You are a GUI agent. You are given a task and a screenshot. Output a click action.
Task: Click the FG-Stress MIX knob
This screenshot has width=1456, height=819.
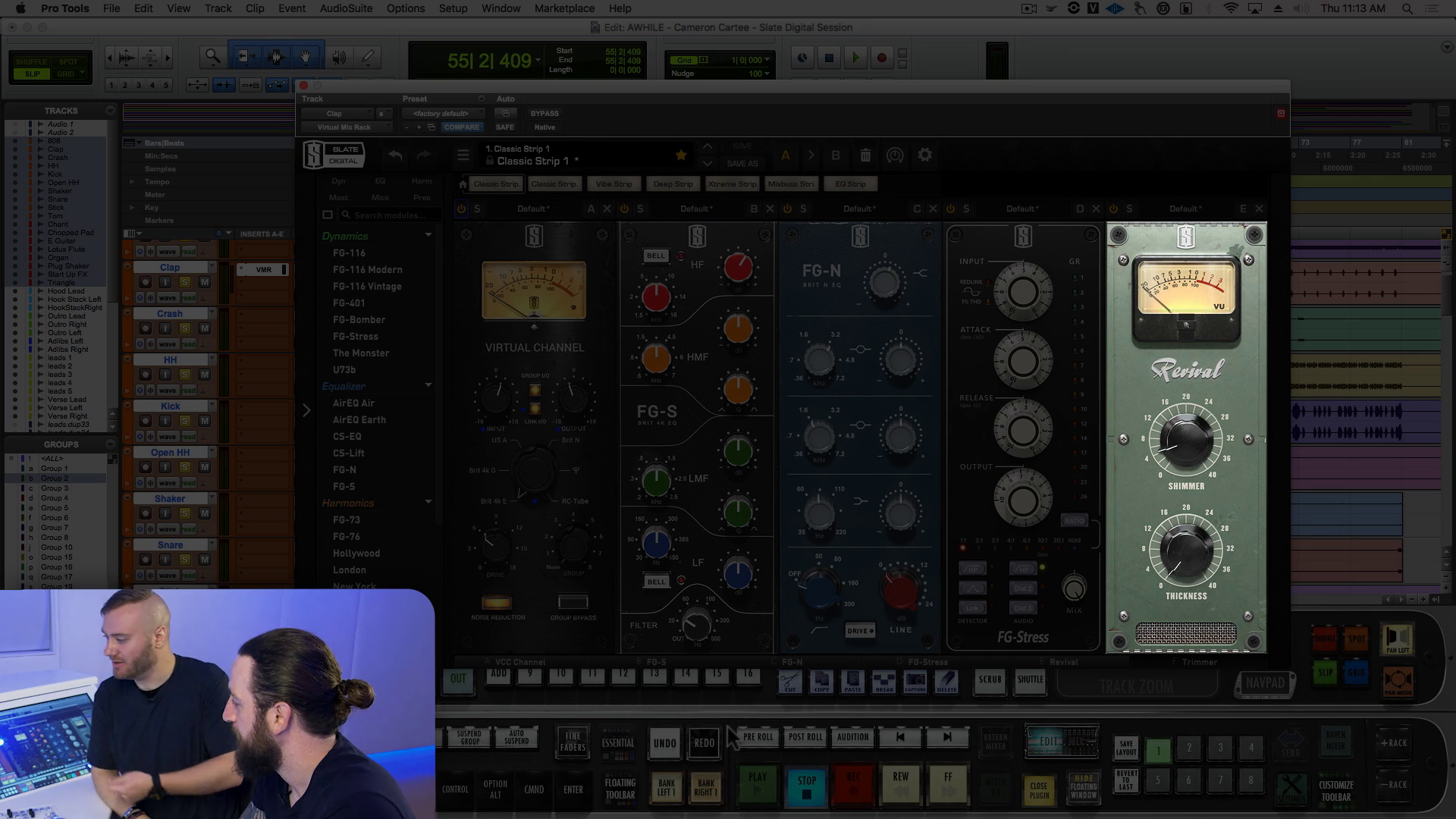pyautogui.click(x=1074, y=588)
